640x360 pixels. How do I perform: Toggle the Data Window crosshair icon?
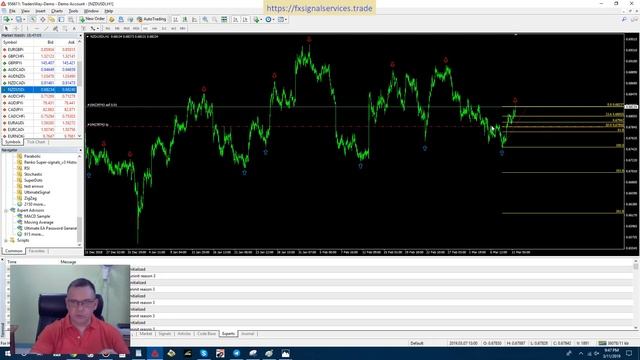click(42, 19)
